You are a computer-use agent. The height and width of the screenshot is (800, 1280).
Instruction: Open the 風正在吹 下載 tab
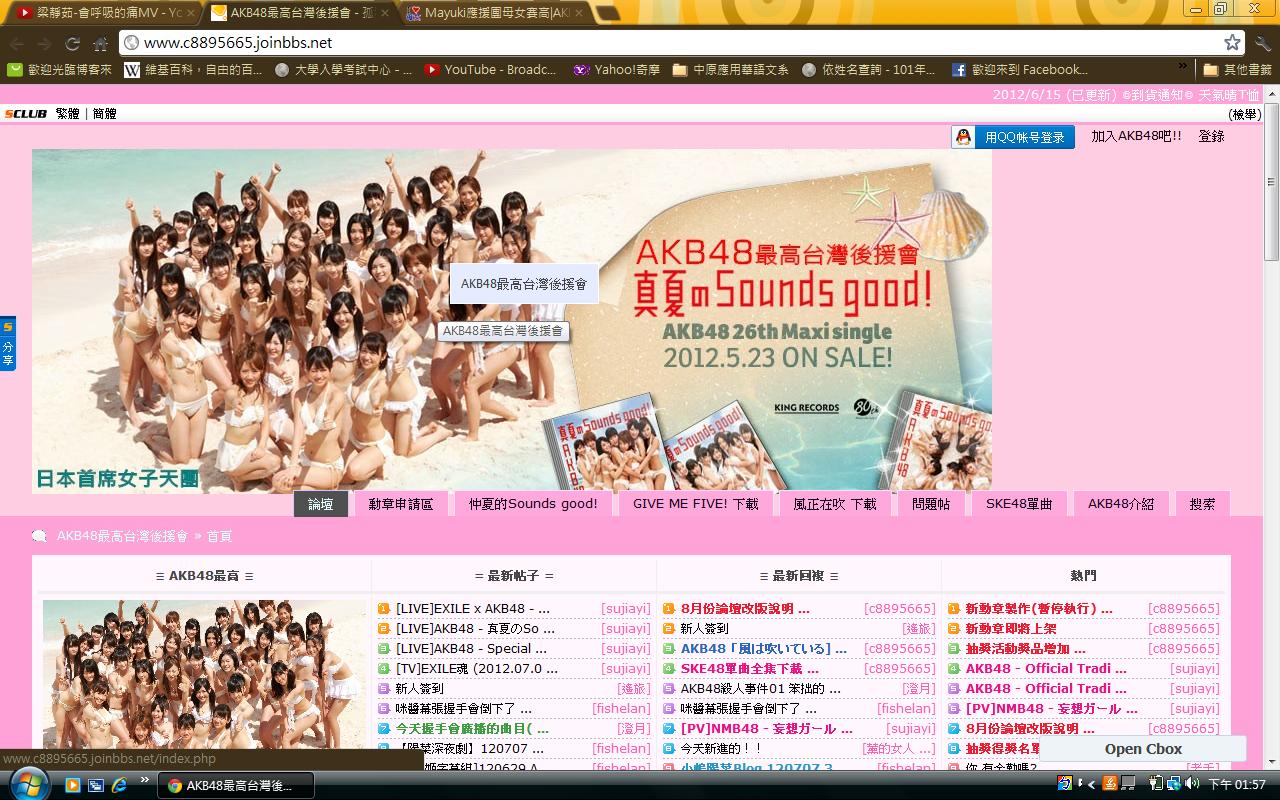[x=835, y=504]
